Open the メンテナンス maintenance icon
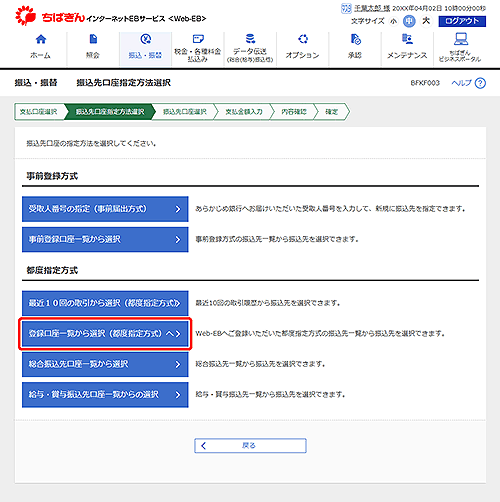The image size is (500, 502). (x=407, y=39)
